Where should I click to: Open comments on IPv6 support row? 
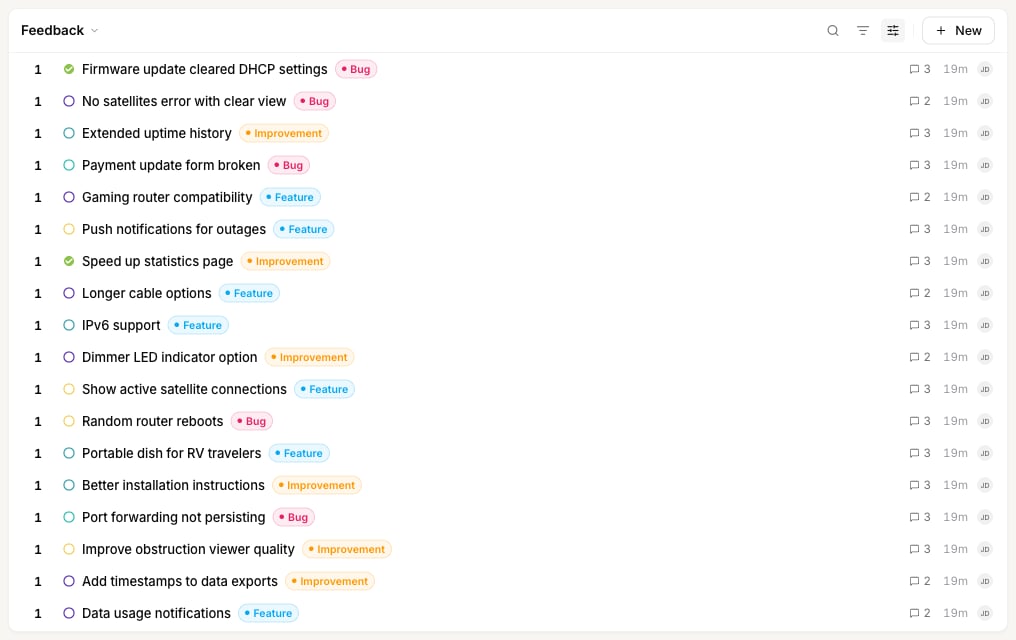[919, 325]
